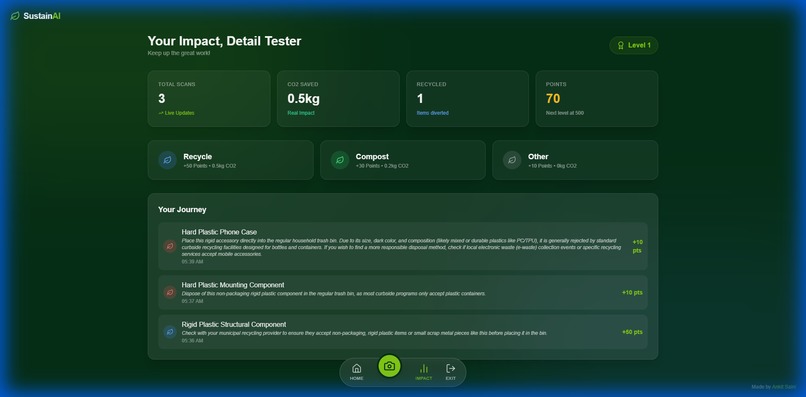Viewport: 806px width, 397px height.
Task: Open the Other category card
Action: click(x=575, y=160)
